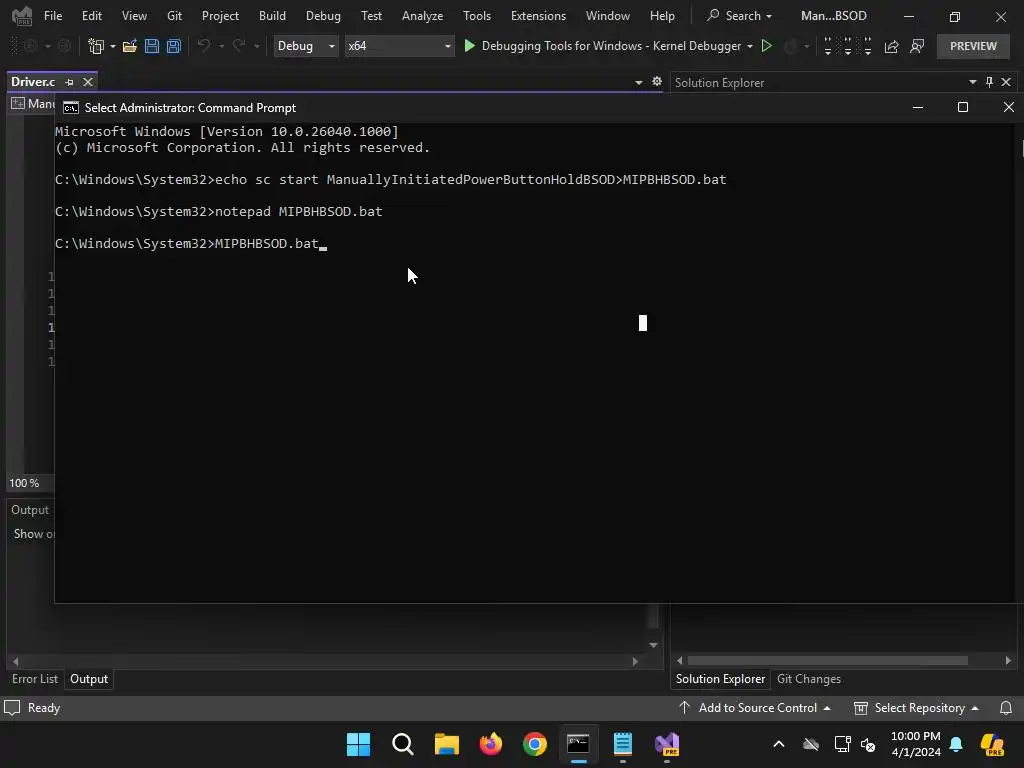
Task: Open the Search dropdown in title bar
Action: (740, 16)
